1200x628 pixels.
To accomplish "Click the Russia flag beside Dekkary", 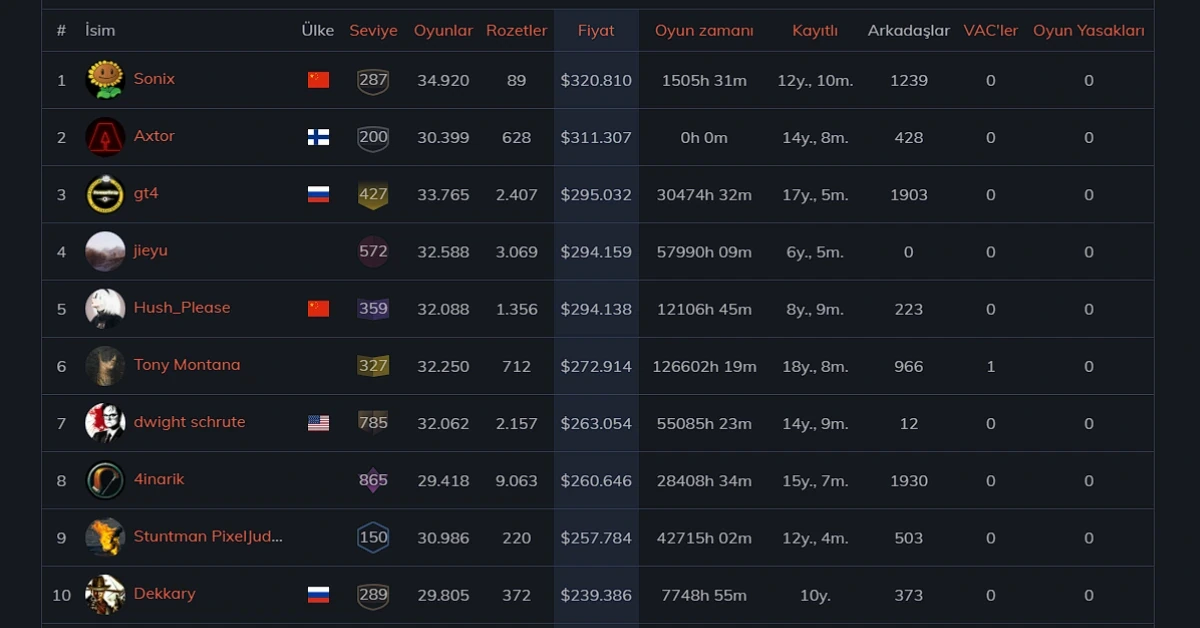I will click(318, 594).
